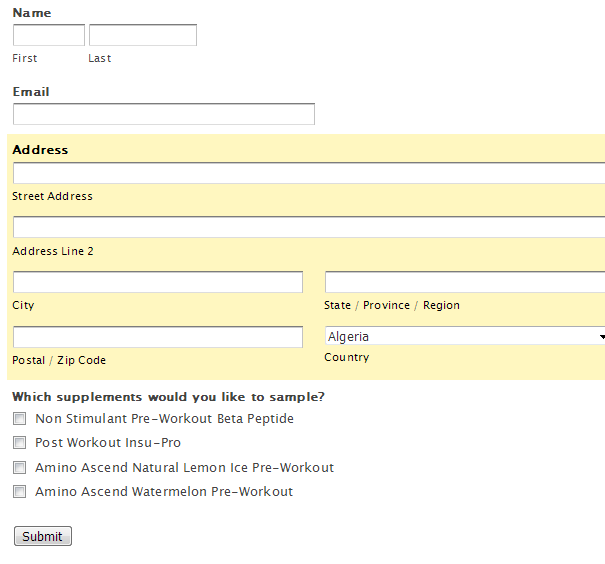
Task: Click the First name input field
Action: (49, 35)
